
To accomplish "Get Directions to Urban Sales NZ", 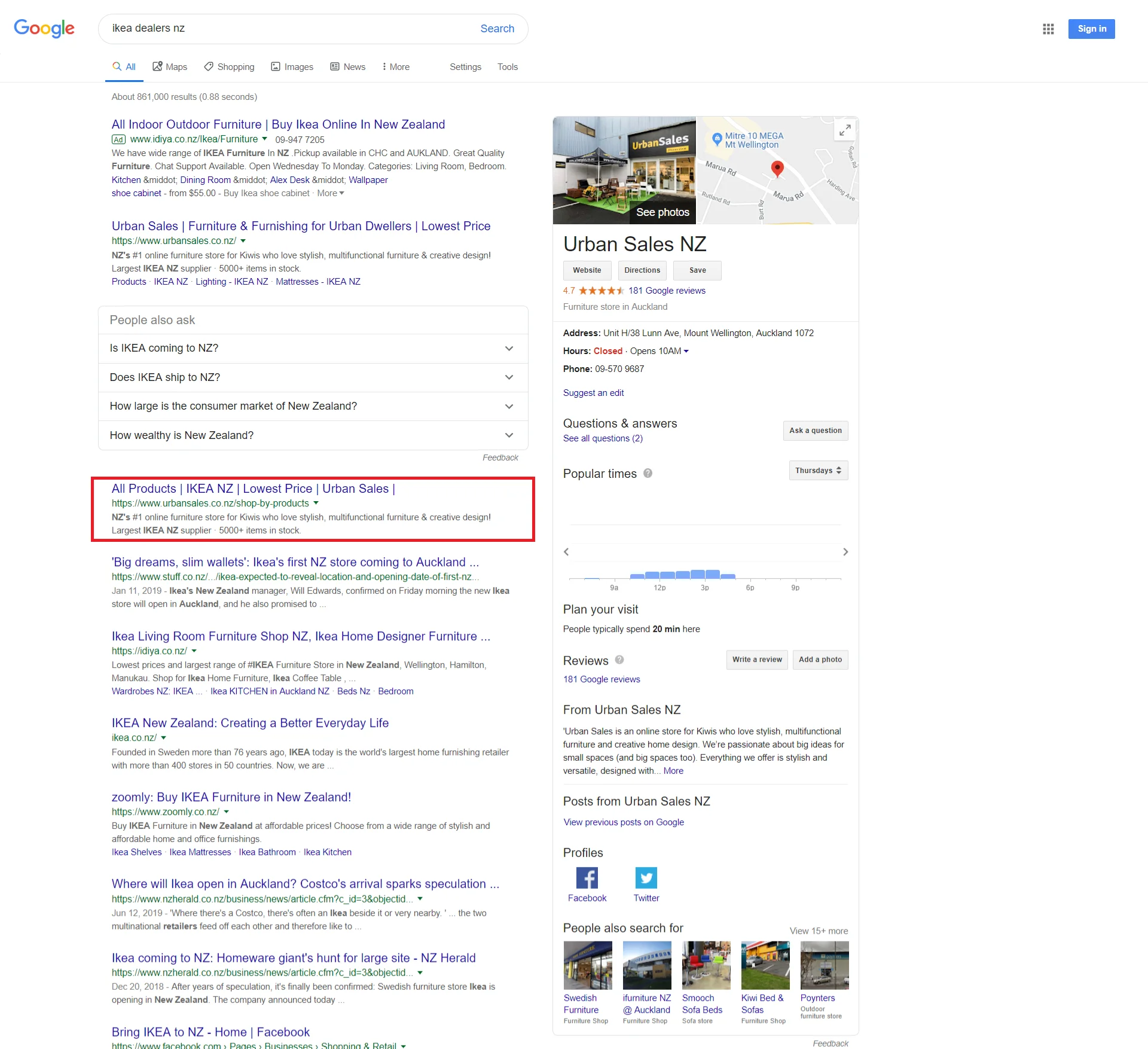I will (x=642, y=270).
